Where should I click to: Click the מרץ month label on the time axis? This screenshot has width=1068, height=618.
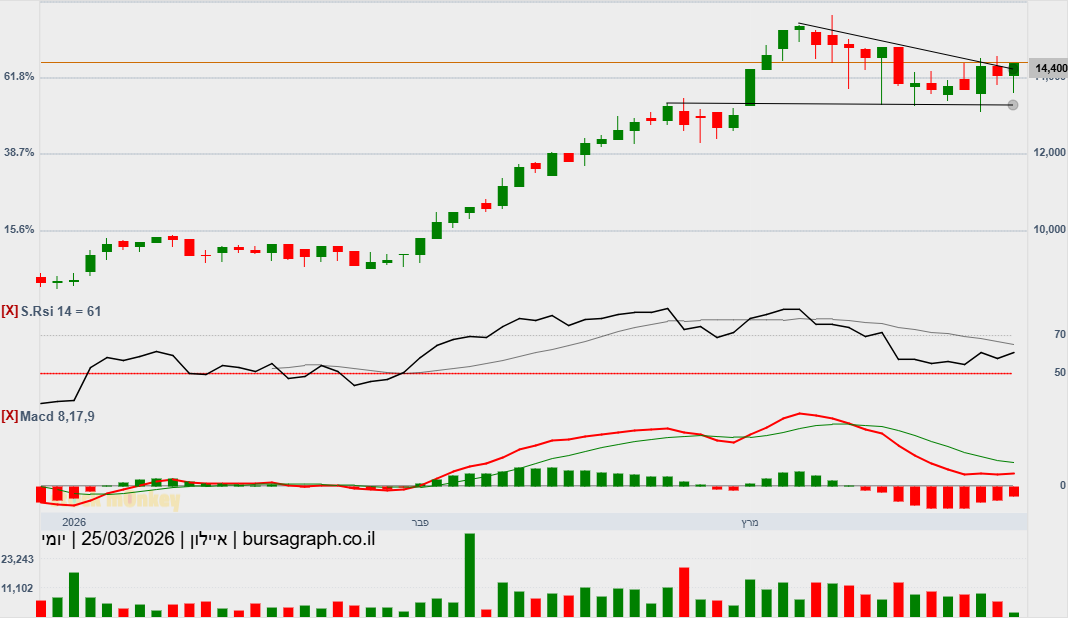click(x=750, y=523)
